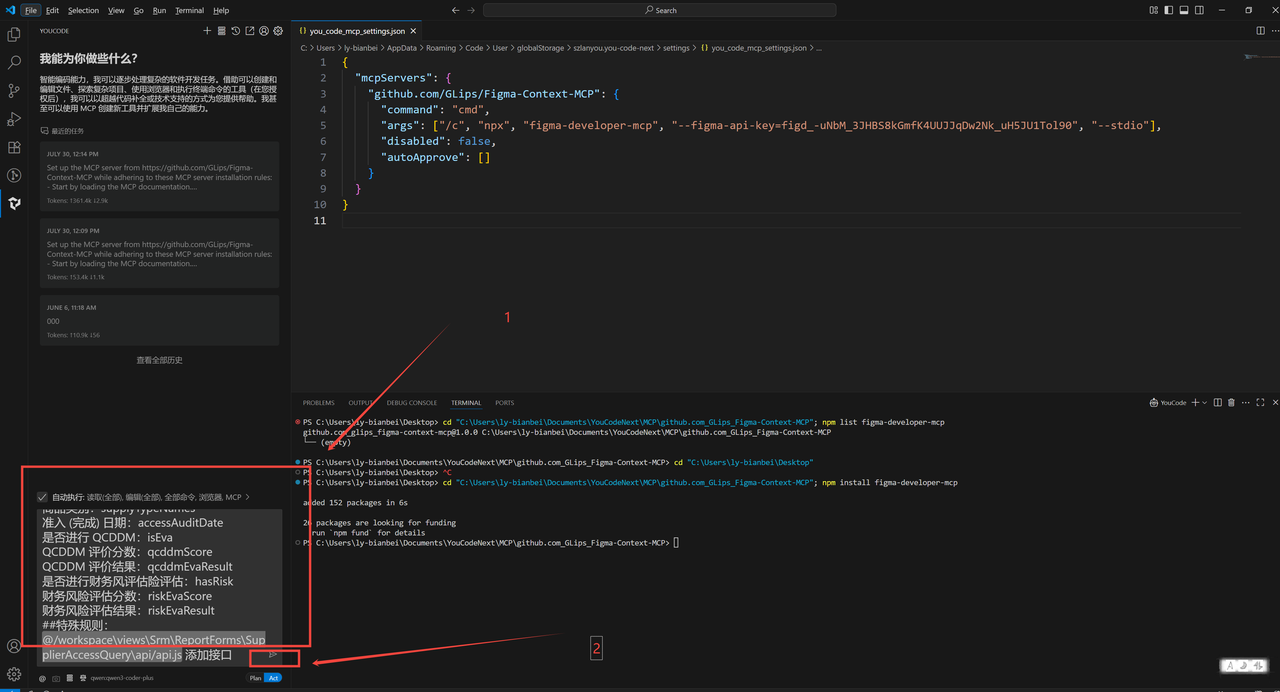Image resolution: width=1280 pixels, height=692 pixels.
Task: Toggle the auto-execute (自动执行) checkbox
Action: tap(42, 497)
